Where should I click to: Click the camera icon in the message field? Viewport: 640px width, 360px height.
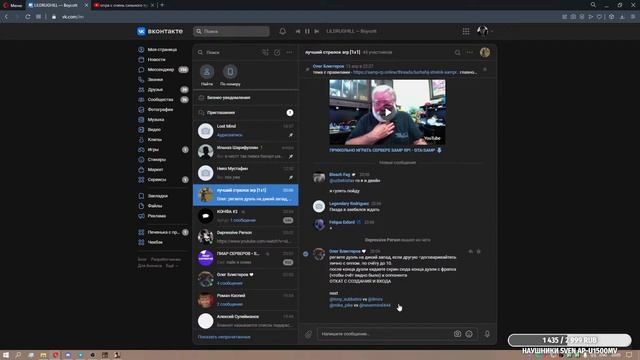pos(458,334)
